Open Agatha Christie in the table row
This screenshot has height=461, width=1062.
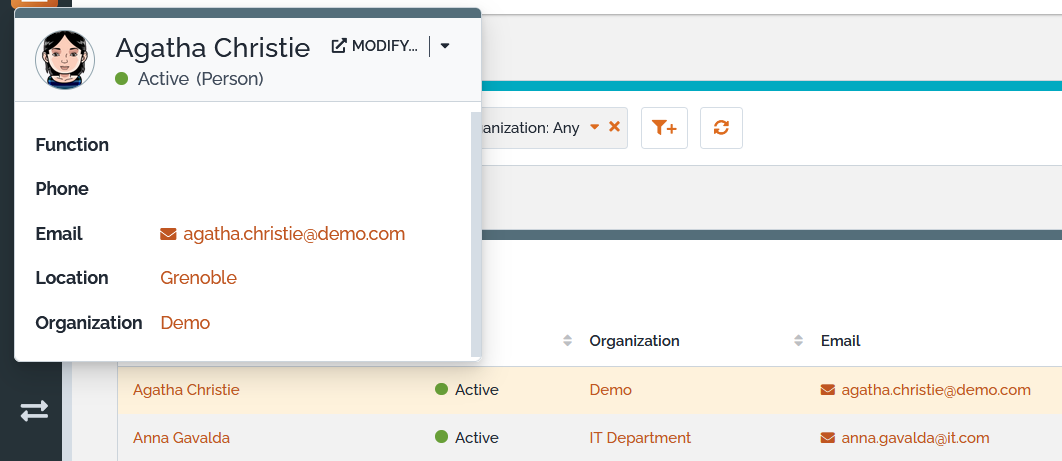coord(186,390)
